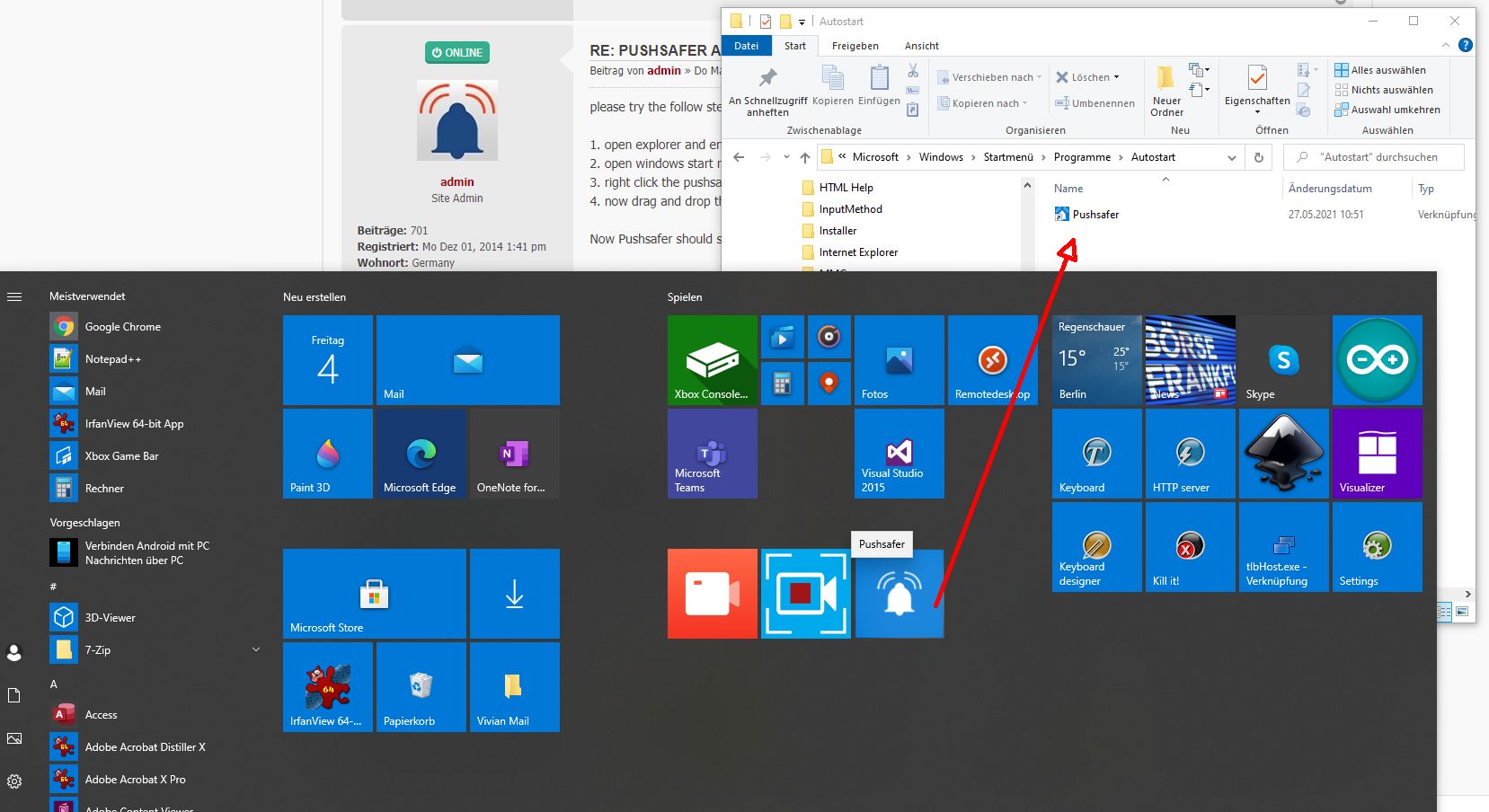The image size is (1489, 812).
Task: Open the Inkscape tile
Action: pos(1284,454)
